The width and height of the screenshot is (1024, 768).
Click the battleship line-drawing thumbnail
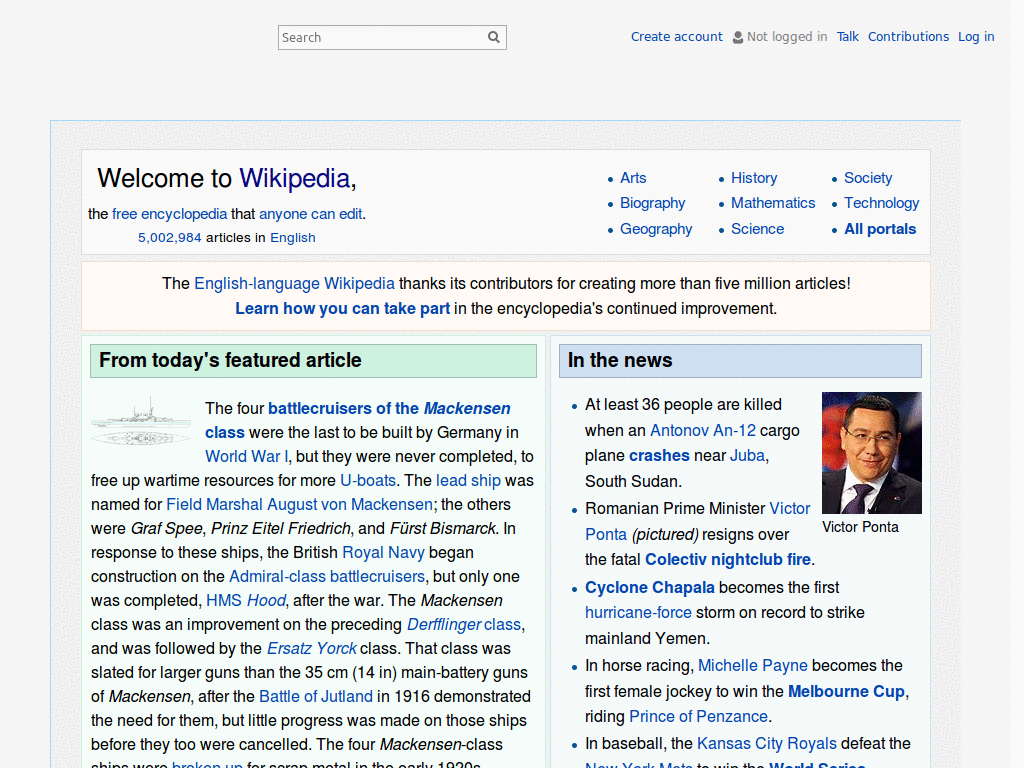pos(141,421)
